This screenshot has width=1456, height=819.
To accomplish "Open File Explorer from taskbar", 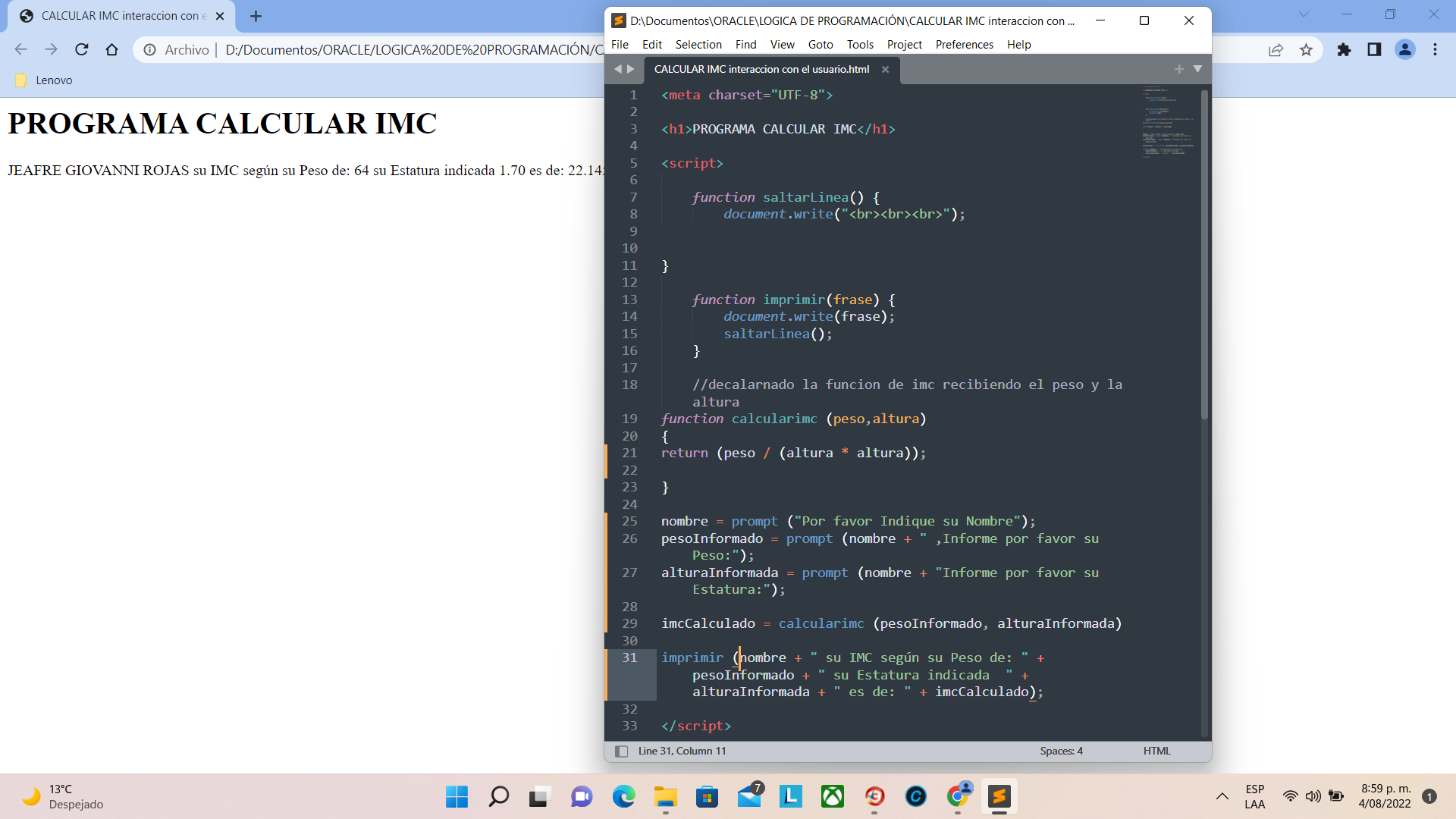I will tap(665, 796).
